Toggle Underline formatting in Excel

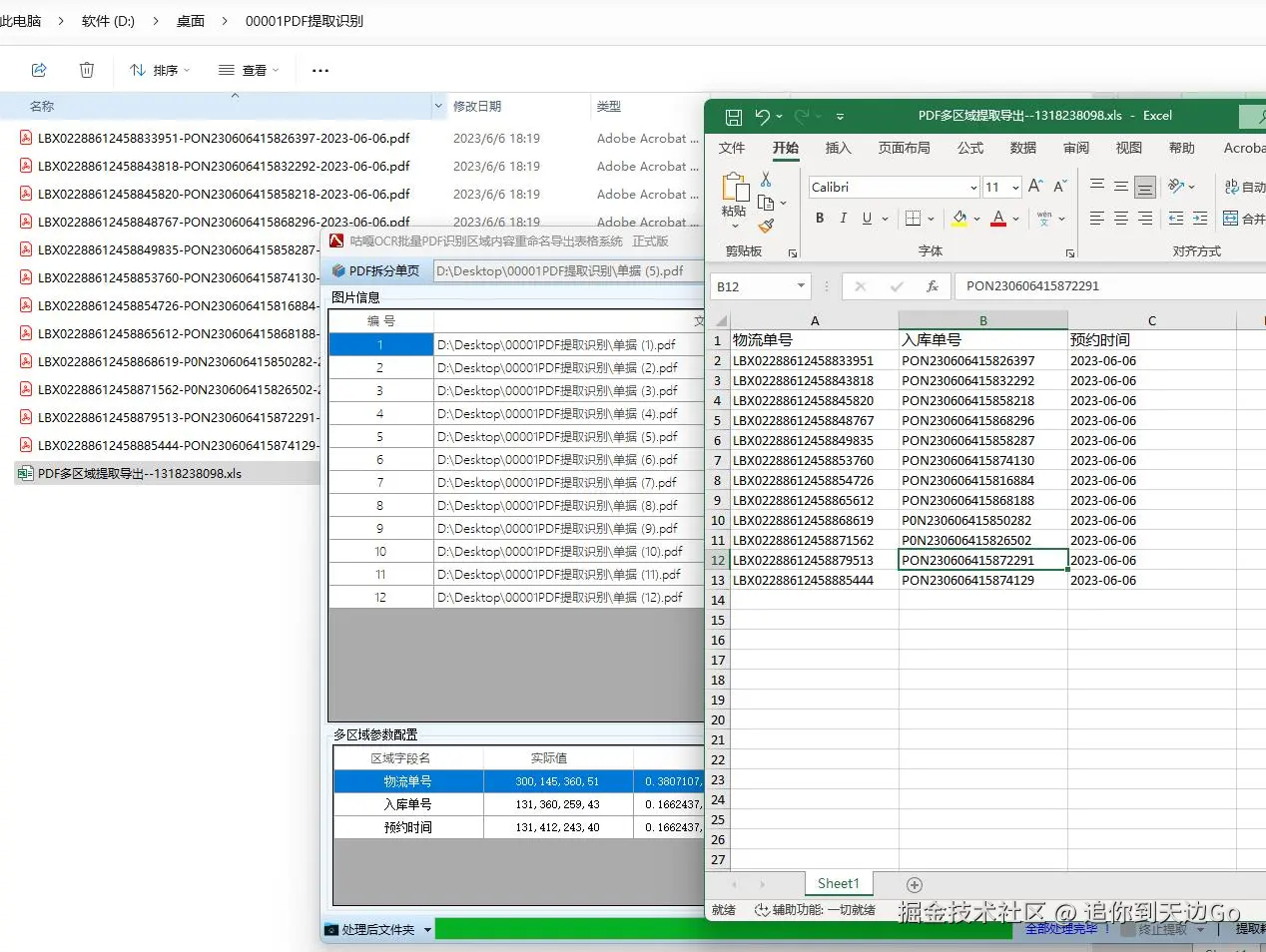(867, 218)
